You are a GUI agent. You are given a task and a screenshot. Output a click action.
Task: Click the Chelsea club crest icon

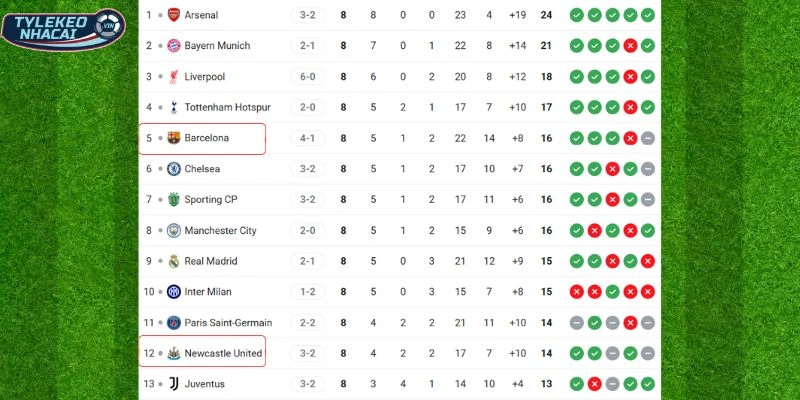173,169
